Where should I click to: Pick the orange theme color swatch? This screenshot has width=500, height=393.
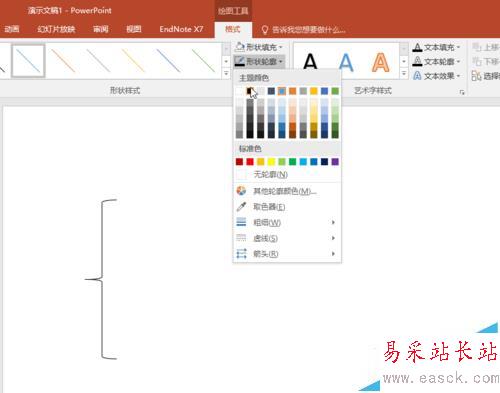coord(293,91)
